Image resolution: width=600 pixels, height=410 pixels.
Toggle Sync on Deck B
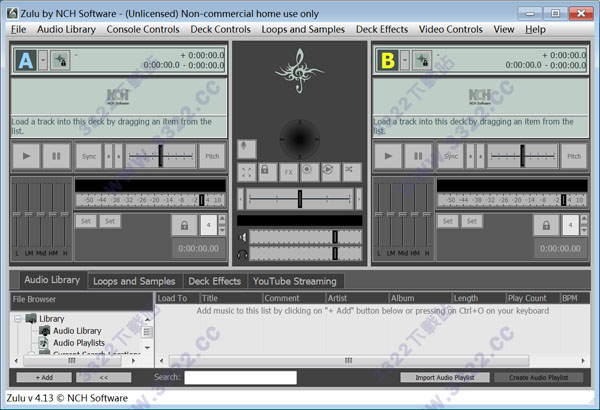[x=451, y=156]
